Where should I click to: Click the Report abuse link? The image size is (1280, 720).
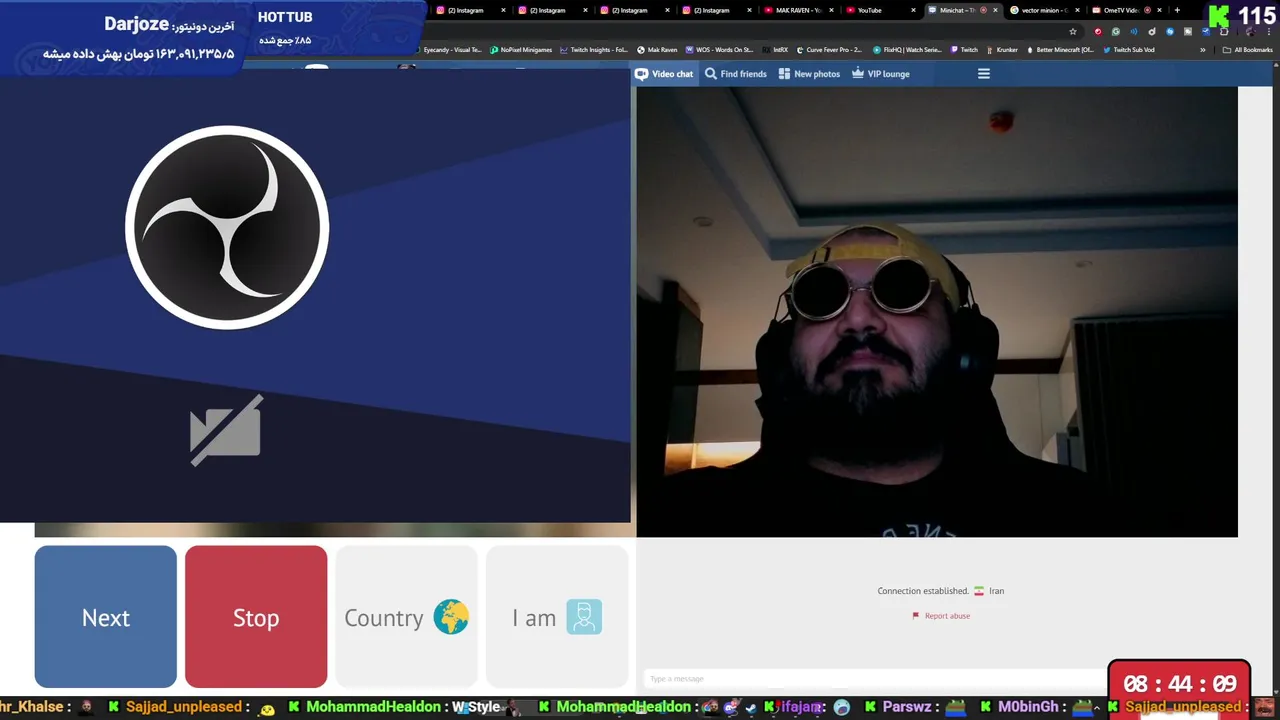[x=947, y=616]
